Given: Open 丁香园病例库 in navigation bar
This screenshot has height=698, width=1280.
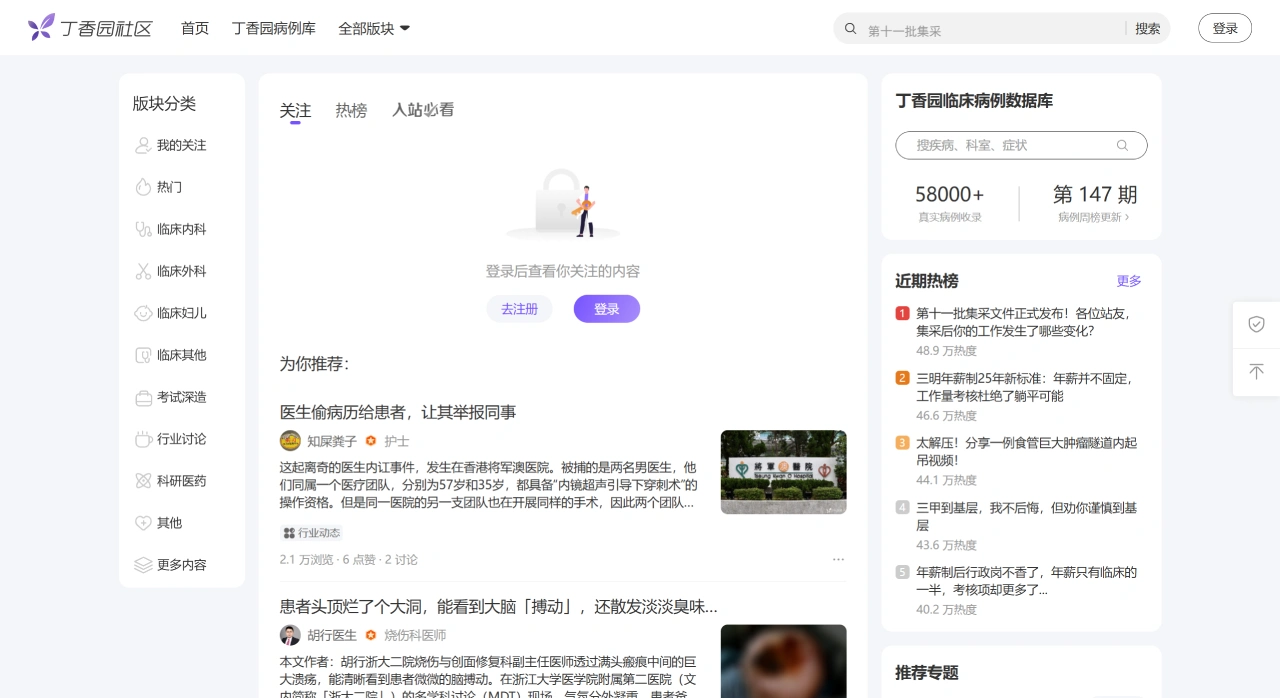Looking at the screenshot, I should tap(274, 28).
